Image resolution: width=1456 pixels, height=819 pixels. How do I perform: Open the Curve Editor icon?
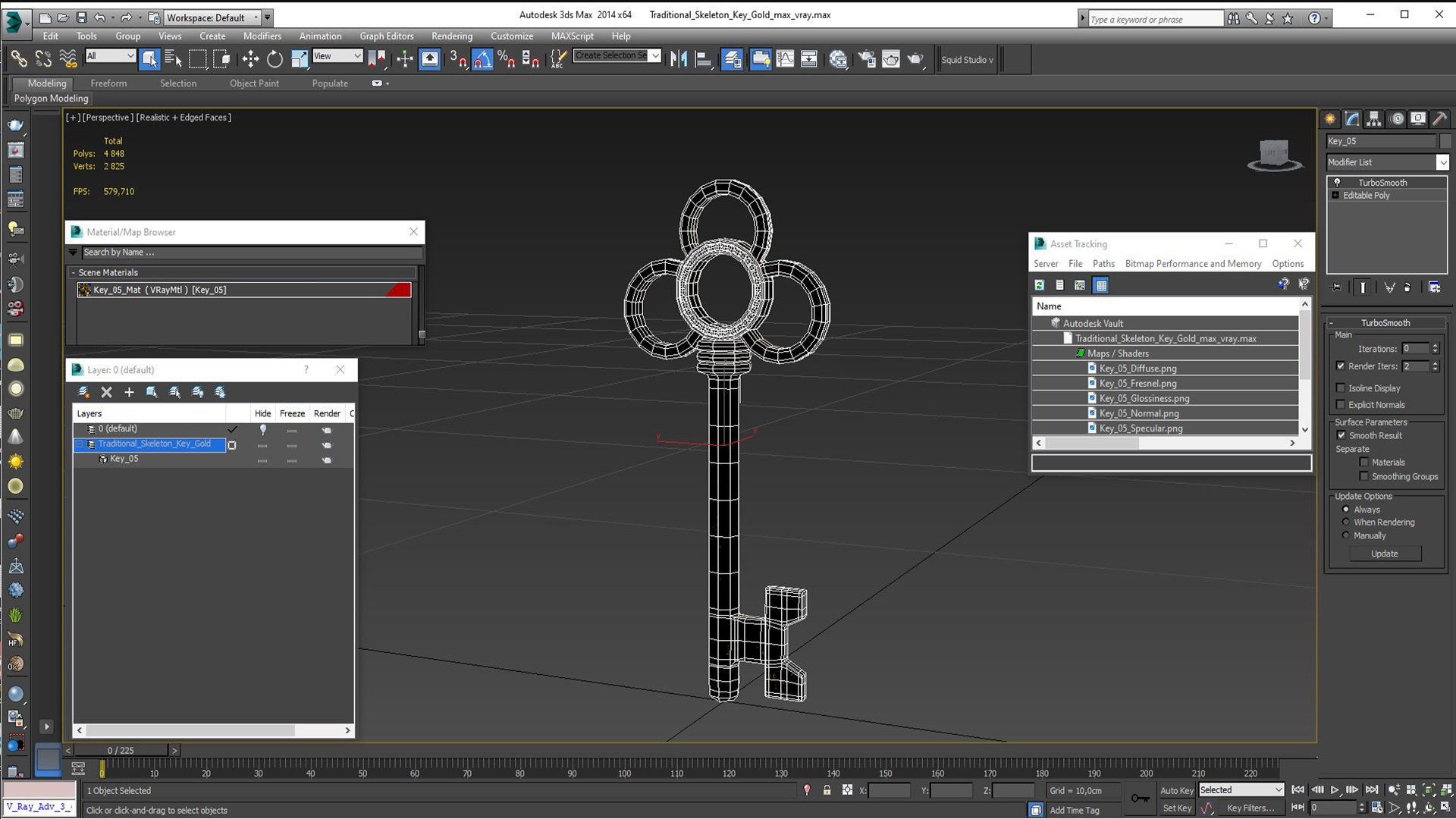click(x=785, y=59)
